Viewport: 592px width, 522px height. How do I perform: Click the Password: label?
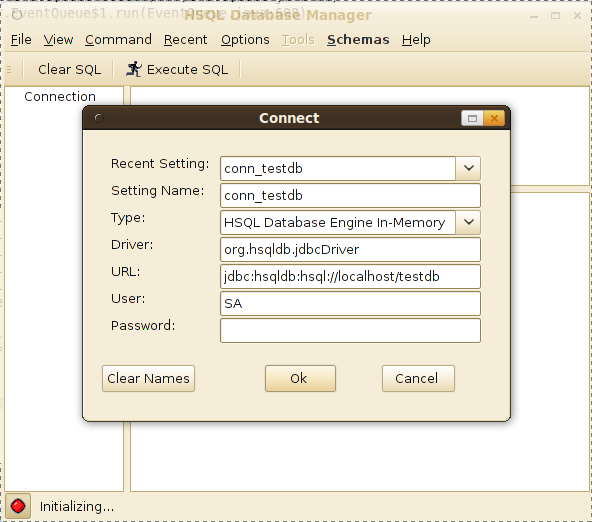(143, 325)
